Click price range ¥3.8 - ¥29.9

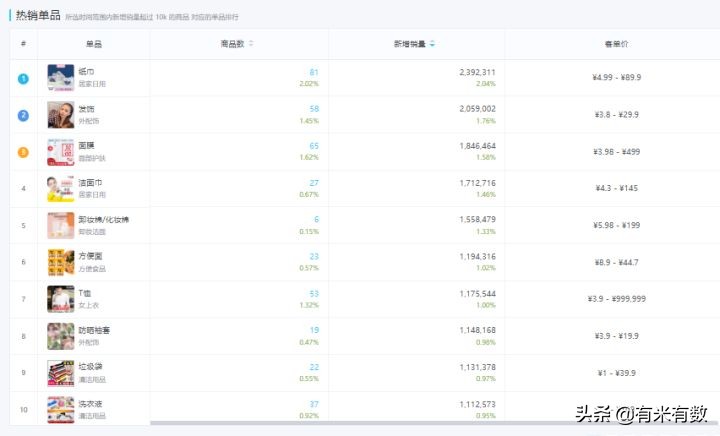[616, 114]
